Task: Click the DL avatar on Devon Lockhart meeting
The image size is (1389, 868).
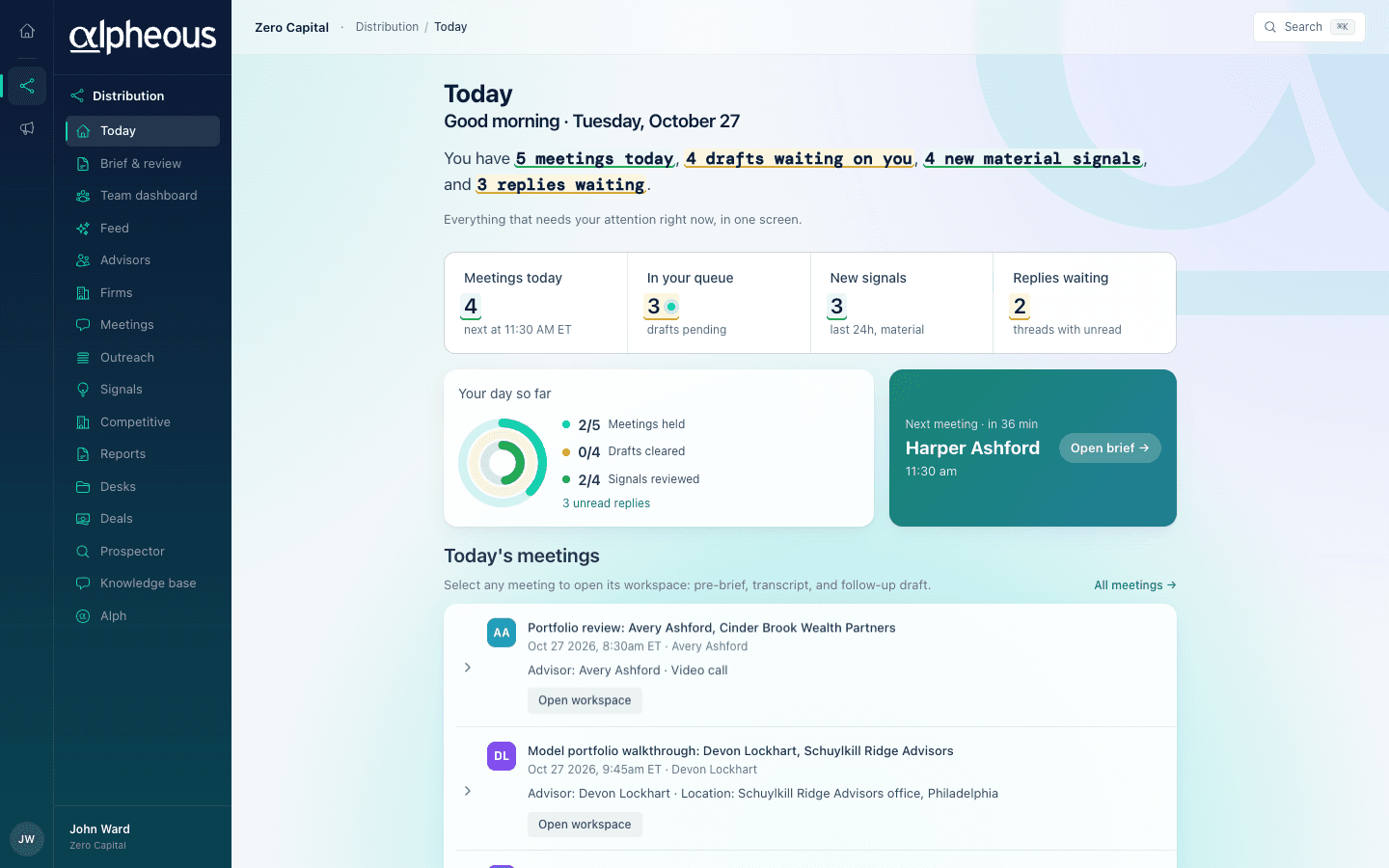Action: tap(502, 756)
